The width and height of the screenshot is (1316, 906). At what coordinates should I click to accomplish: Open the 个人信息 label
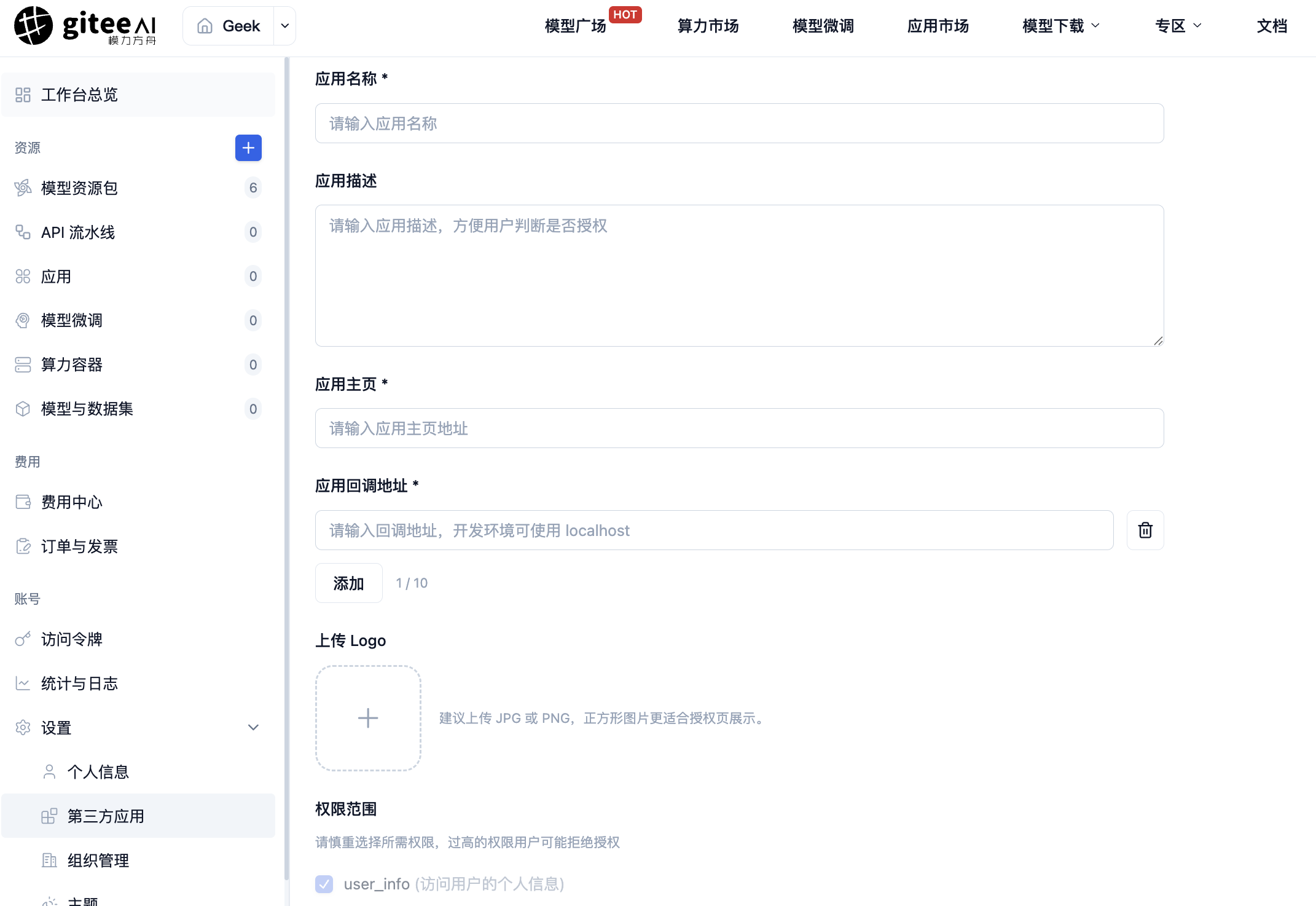click(x=98, y=773)
